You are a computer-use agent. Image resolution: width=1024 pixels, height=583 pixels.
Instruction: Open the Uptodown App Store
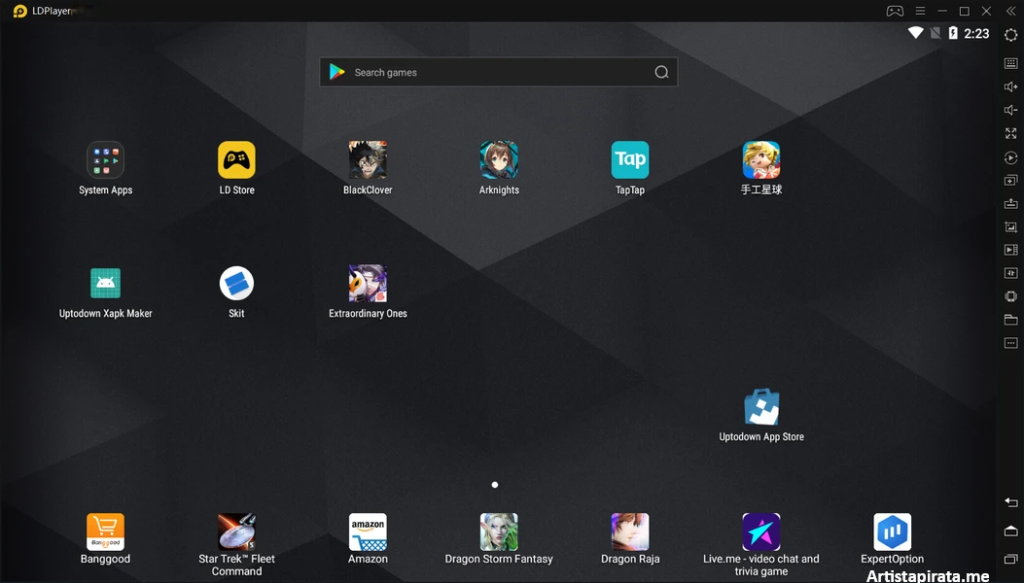pos(761,408)
